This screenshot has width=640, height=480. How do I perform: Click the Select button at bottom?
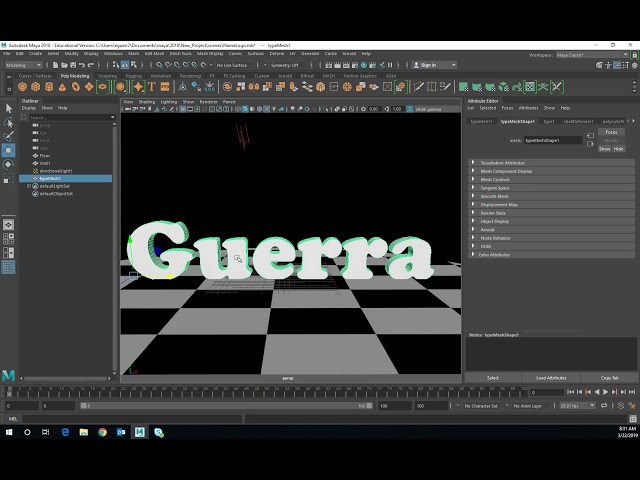pyautogui.click(x=493, y=378)
